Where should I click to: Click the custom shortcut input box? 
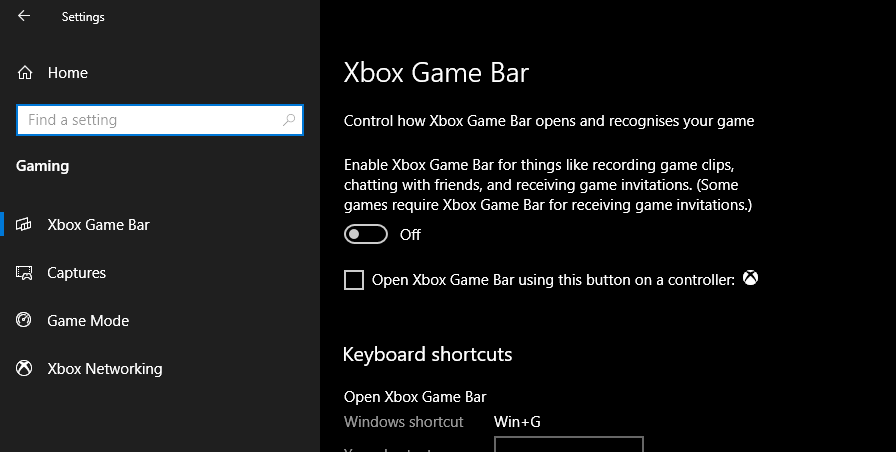click(x=568, y=445)
